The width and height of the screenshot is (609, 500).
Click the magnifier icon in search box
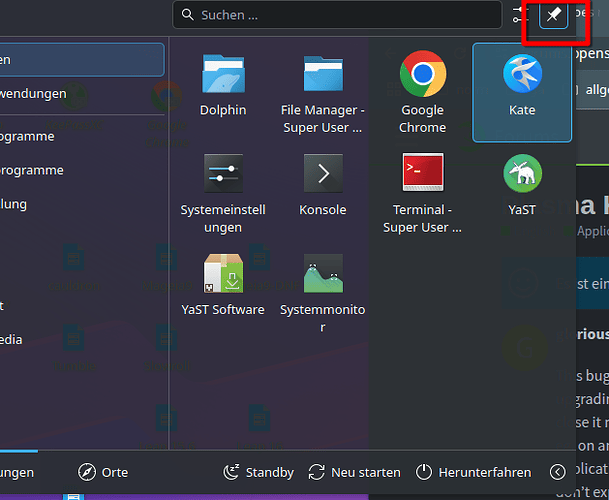point(188,15)
